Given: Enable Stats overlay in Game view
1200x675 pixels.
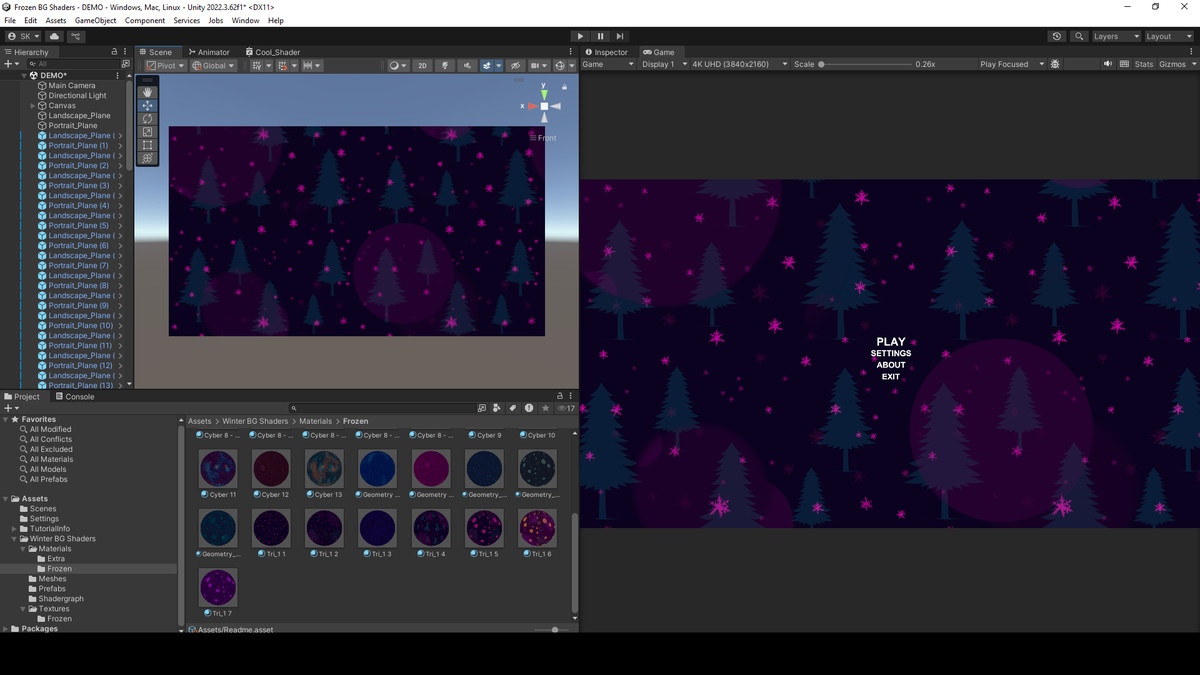Looking at the screenshot, I should tap(1143, 64).
